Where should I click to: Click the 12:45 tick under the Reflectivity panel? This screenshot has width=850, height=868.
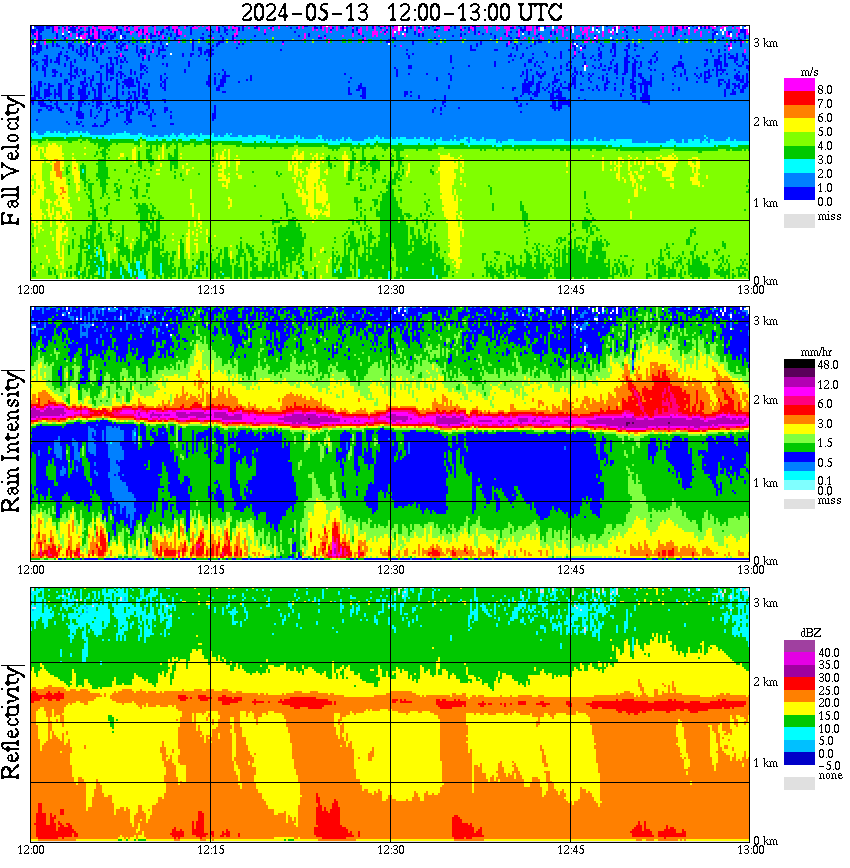click(571, 850)
